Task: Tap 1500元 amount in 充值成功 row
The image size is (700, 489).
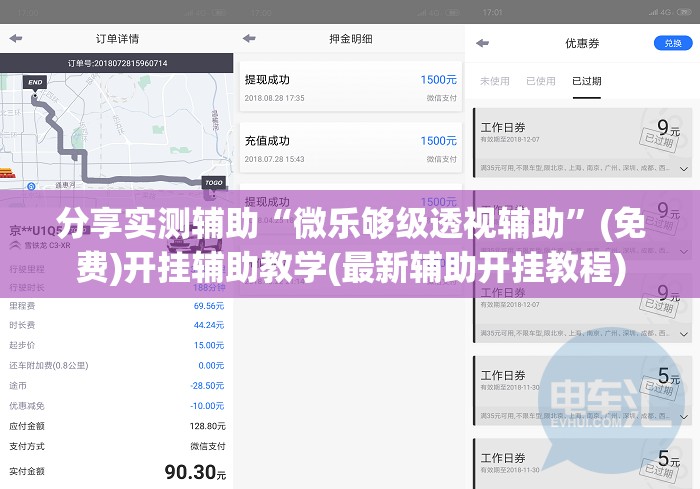Action: [438, 141]
